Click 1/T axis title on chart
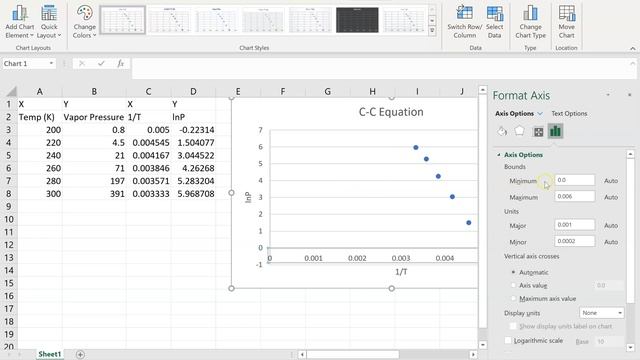640x360 pixels. (x=401, y=272)
